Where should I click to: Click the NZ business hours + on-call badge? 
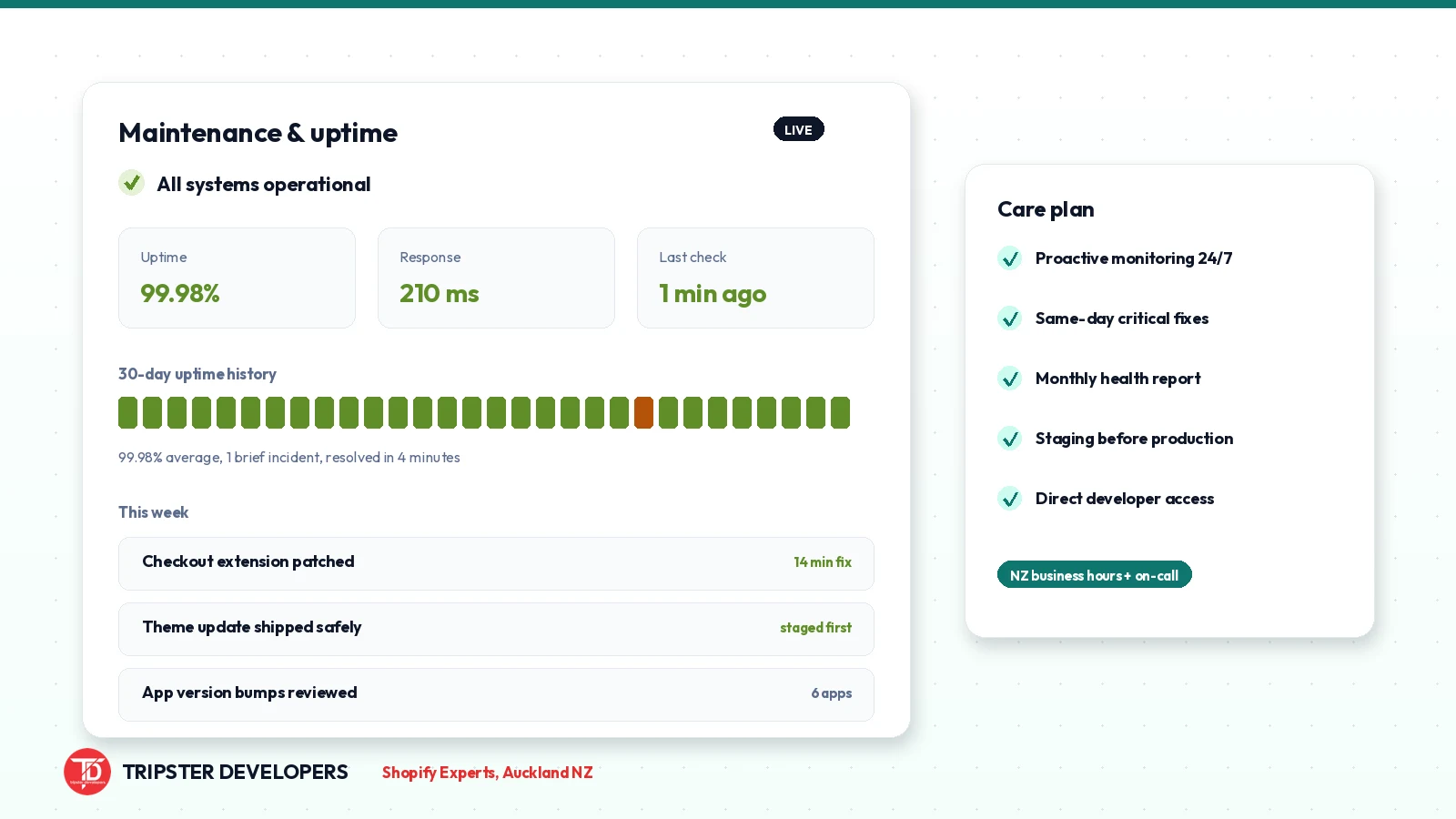1095,574
